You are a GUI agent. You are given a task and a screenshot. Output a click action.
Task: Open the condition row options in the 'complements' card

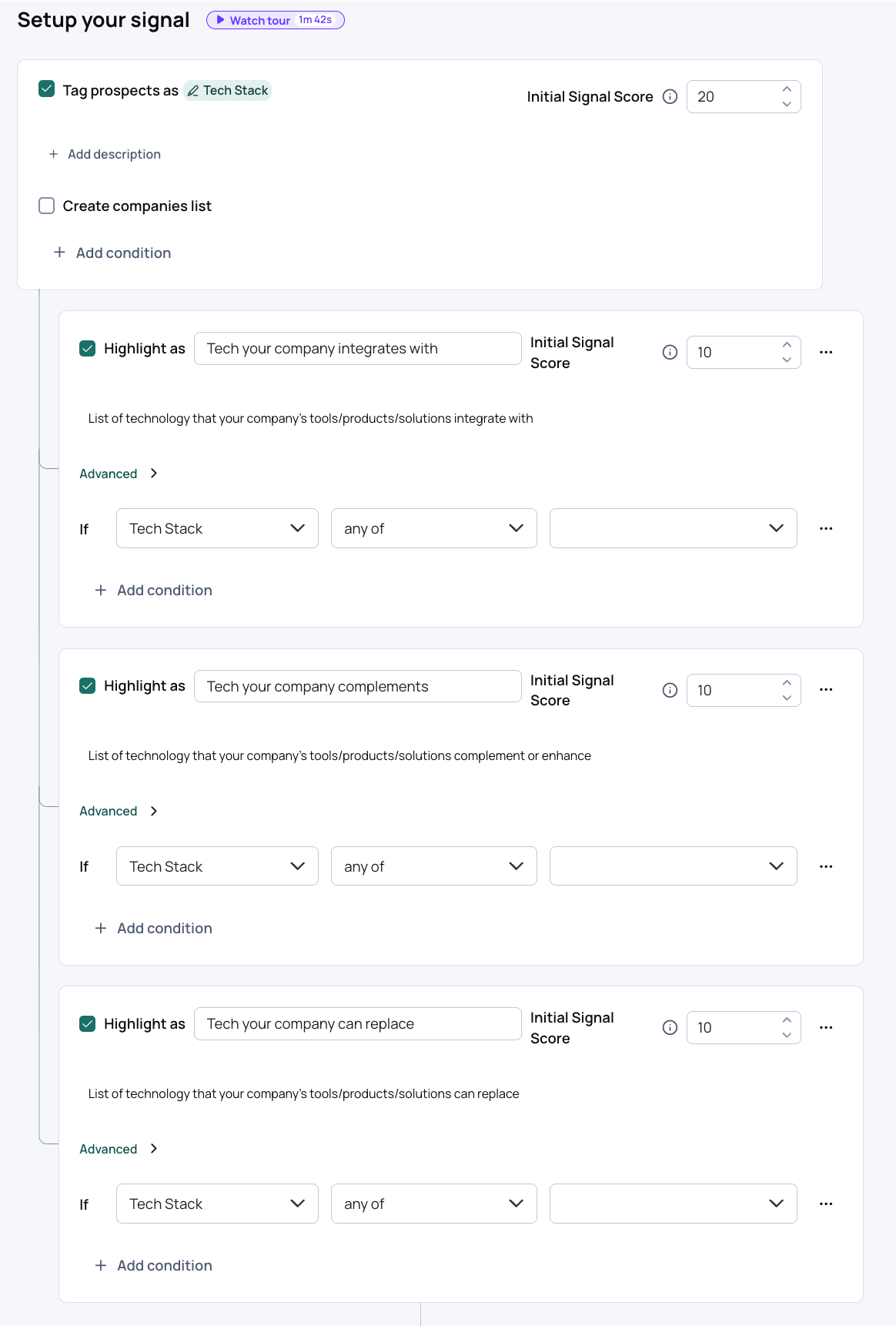coord(826,866)
